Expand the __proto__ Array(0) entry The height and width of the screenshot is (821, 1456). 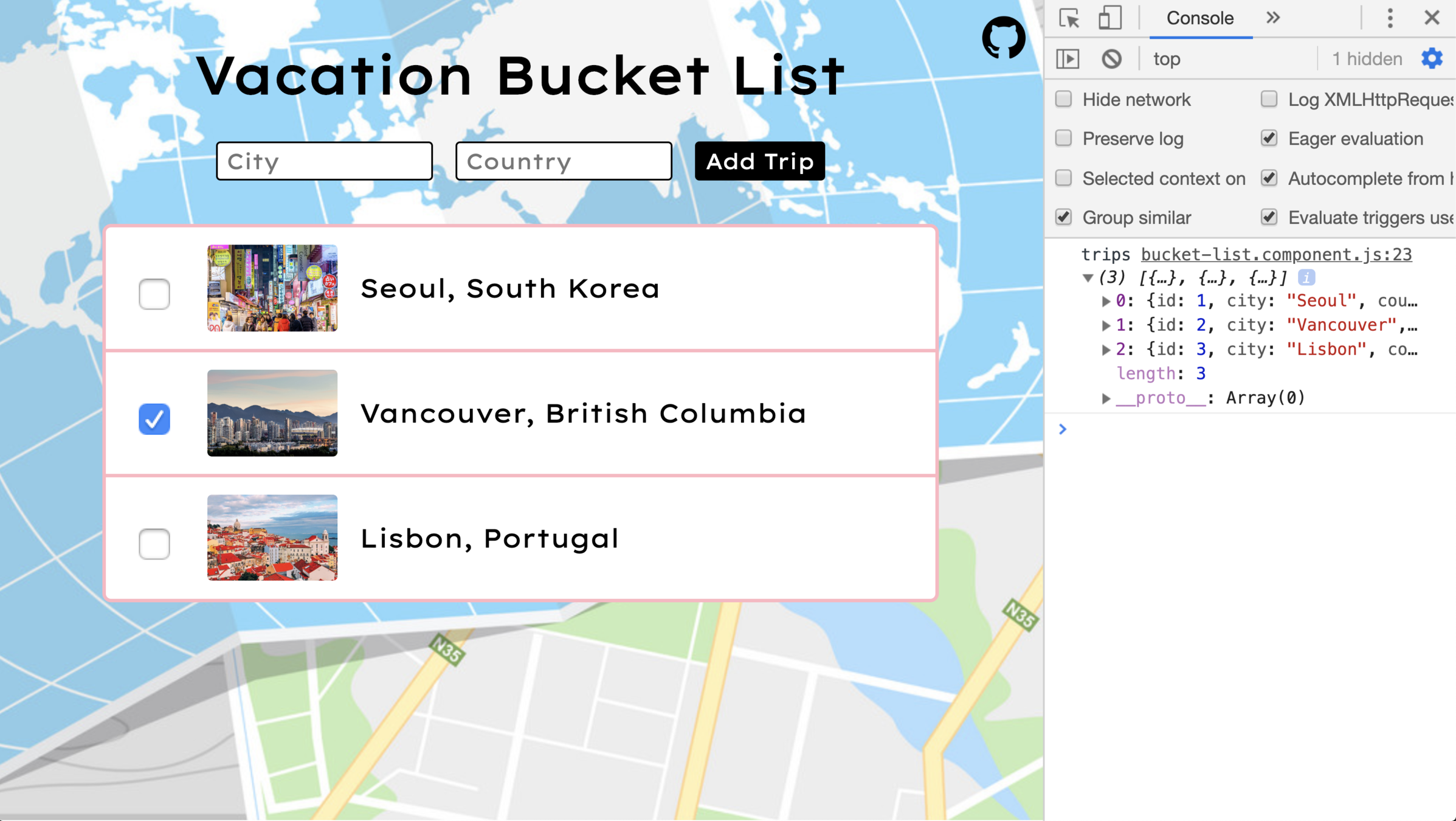coord(1106,398)
